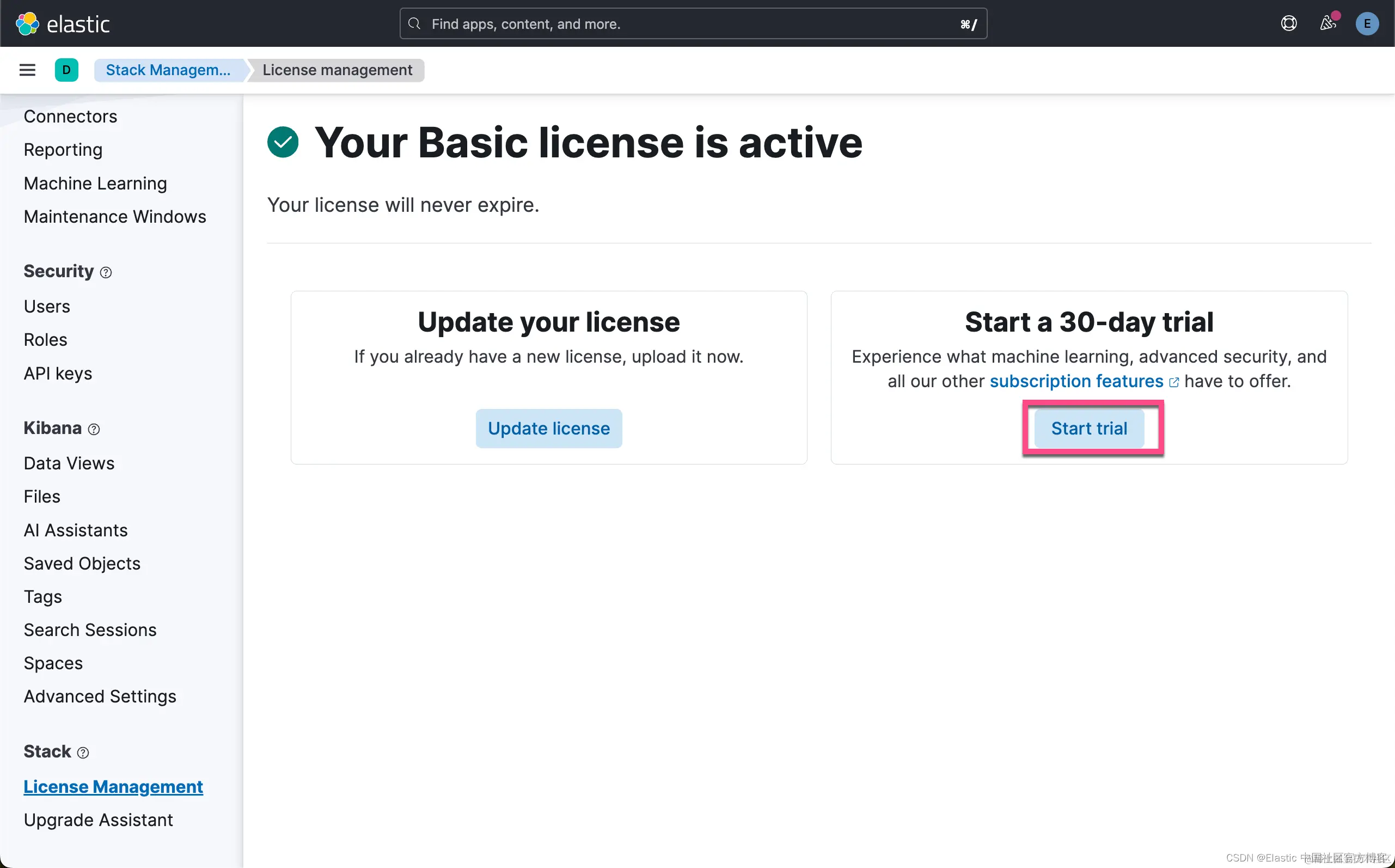1395x868 pixels.
Task: Start the 30-day trial
Action: click(1088, 428)
